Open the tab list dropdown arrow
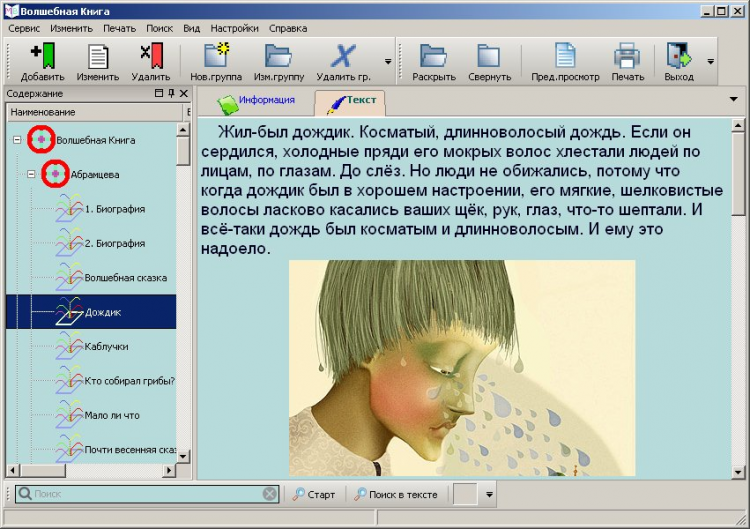Image resolution: width=750 pixels, height=529 pixels. tap(733, 99)
